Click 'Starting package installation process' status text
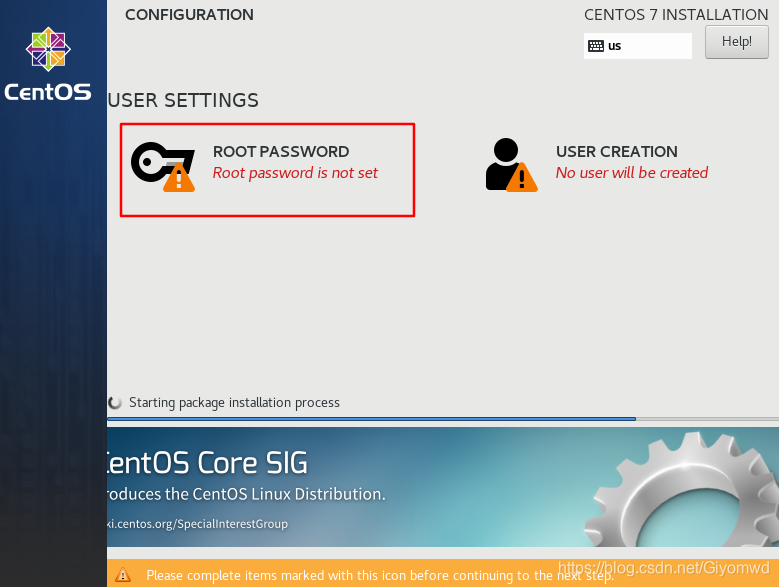779x587 pixels. 234,402
